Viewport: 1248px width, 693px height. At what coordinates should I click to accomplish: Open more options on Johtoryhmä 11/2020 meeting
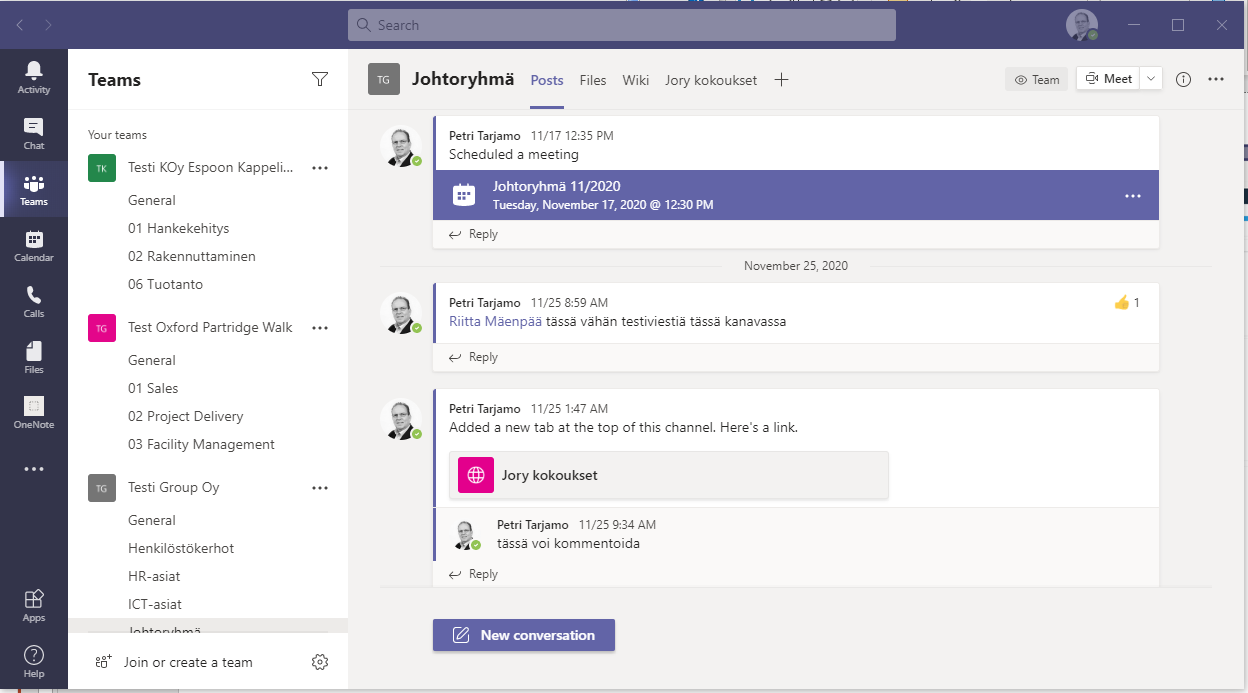pos(1133,196)
